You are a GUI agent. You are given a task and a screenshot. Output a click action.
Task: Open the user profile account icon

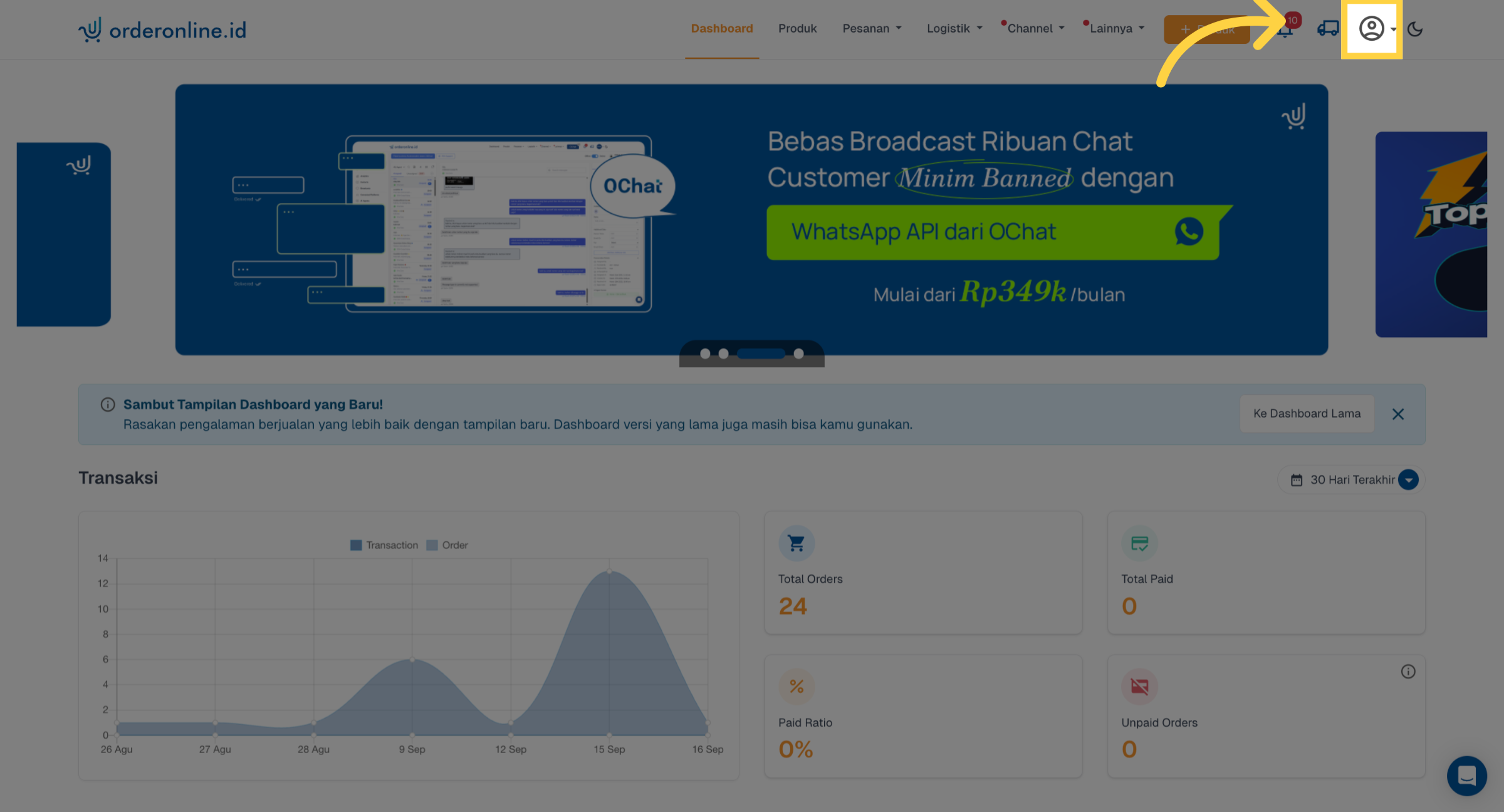pos(1371,29)
